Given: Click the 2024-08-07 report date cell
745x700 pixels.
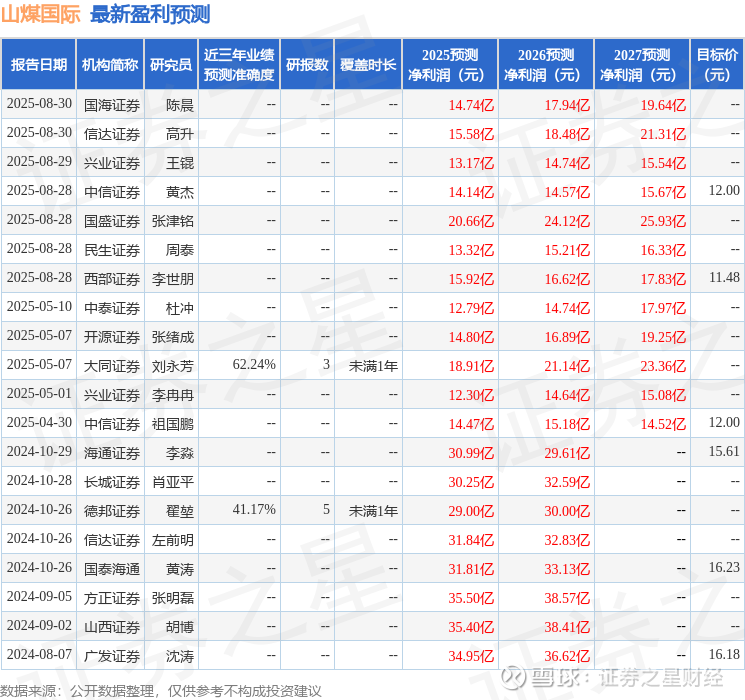Looking at the screenshot, I should [39, 654].
